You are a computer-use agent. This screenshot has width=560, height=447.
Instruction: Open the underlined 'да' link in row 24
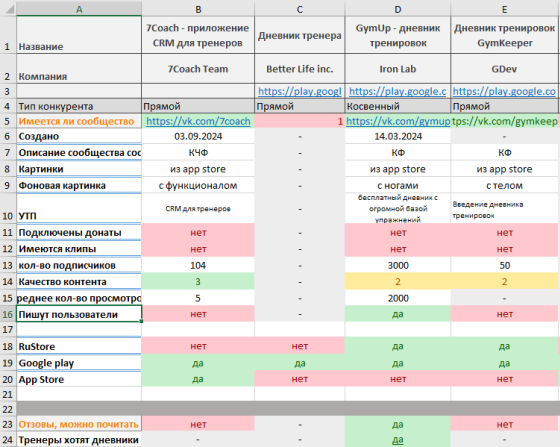398,440
